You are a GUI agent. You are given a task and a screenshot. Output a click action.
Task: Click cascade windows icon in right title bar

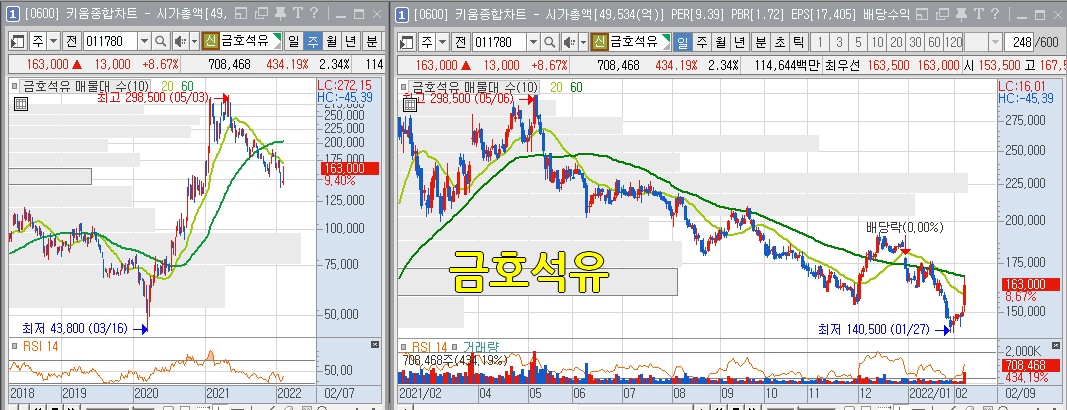point(942,14)
